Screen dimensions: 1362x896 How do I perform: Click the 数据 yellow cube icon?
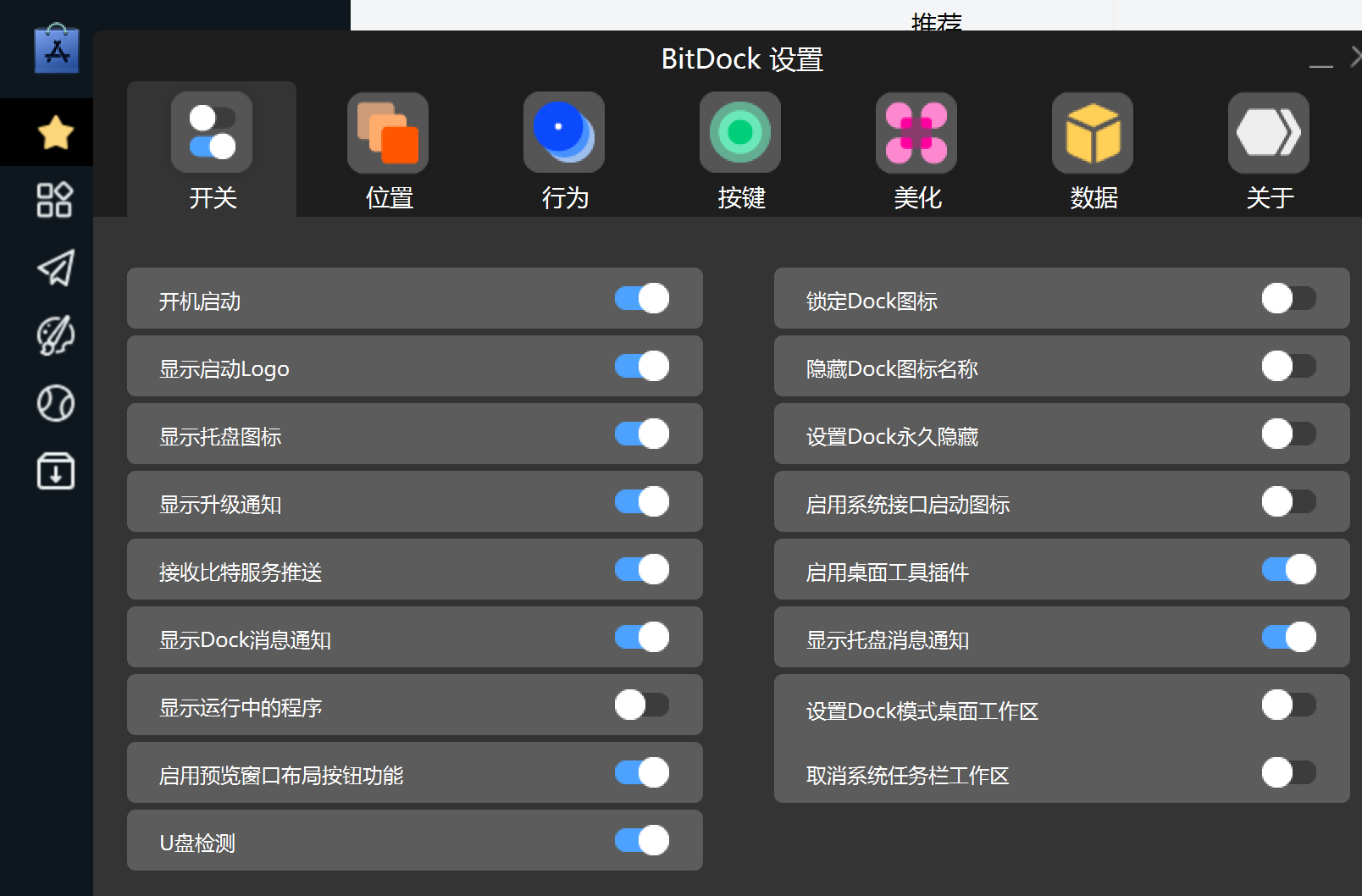pos(1093,132)
